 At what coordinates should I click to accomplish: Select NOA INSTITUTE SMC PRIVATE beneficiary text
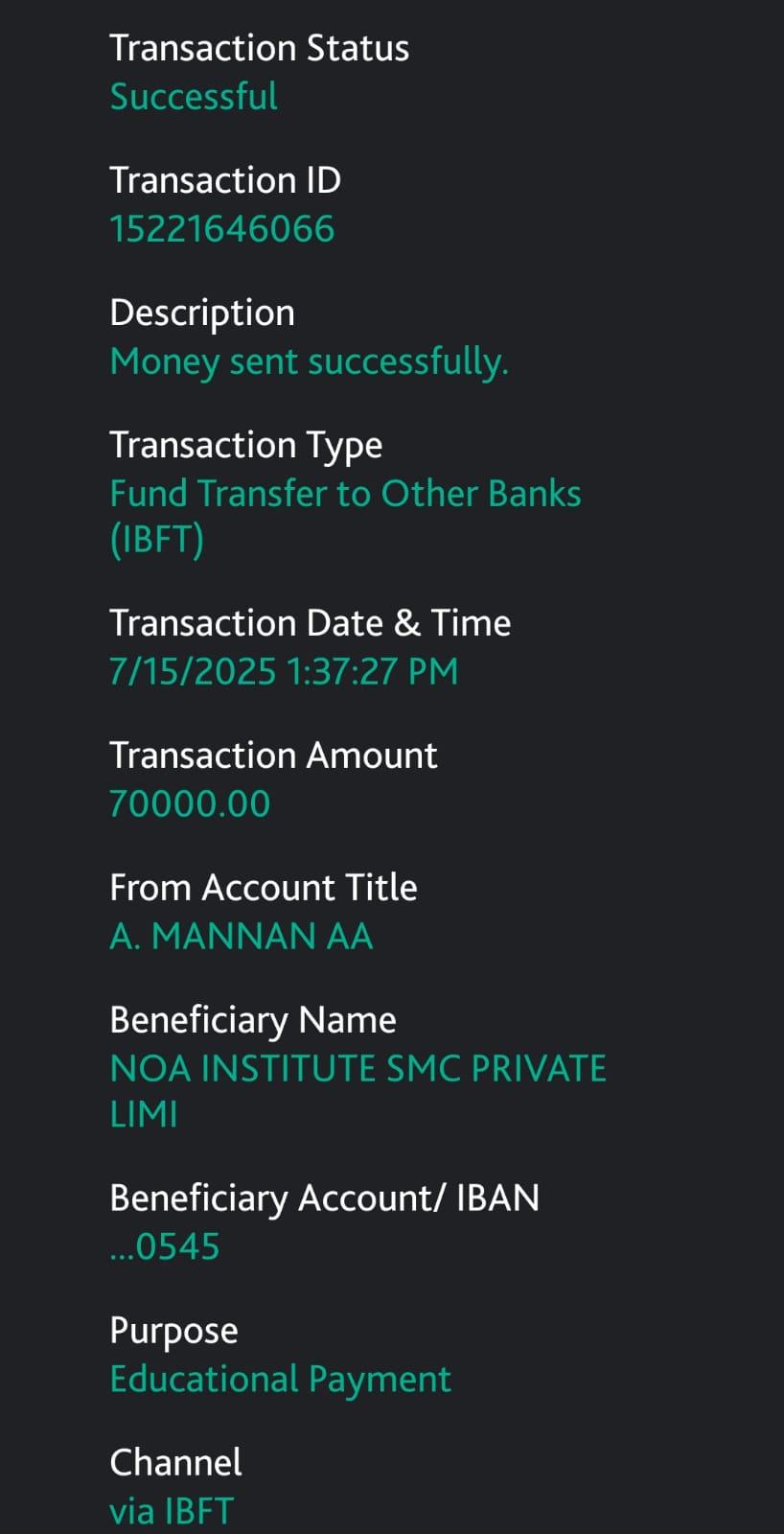click(x=358, y=1069)
